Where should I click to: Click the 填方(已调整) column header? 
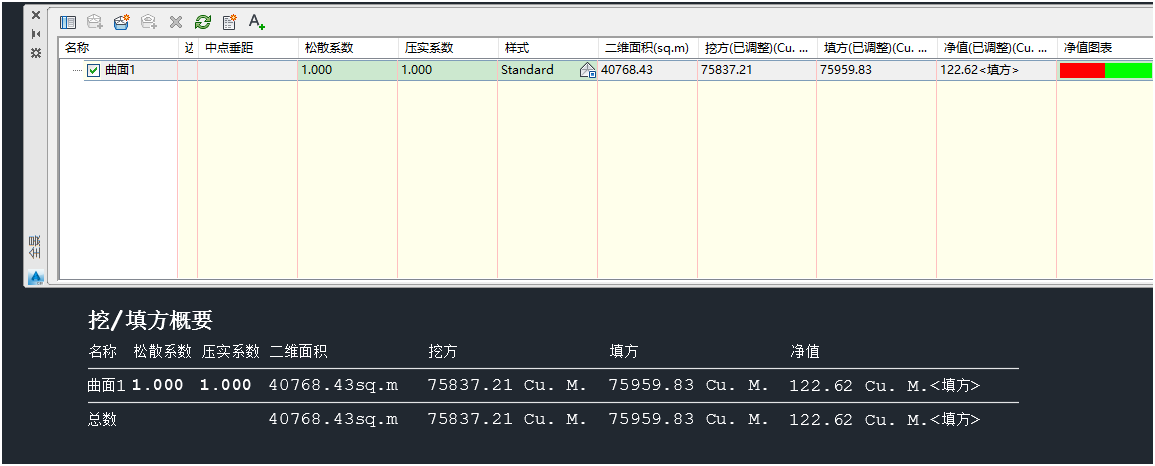pyautogui.click(x=877, y=48)
